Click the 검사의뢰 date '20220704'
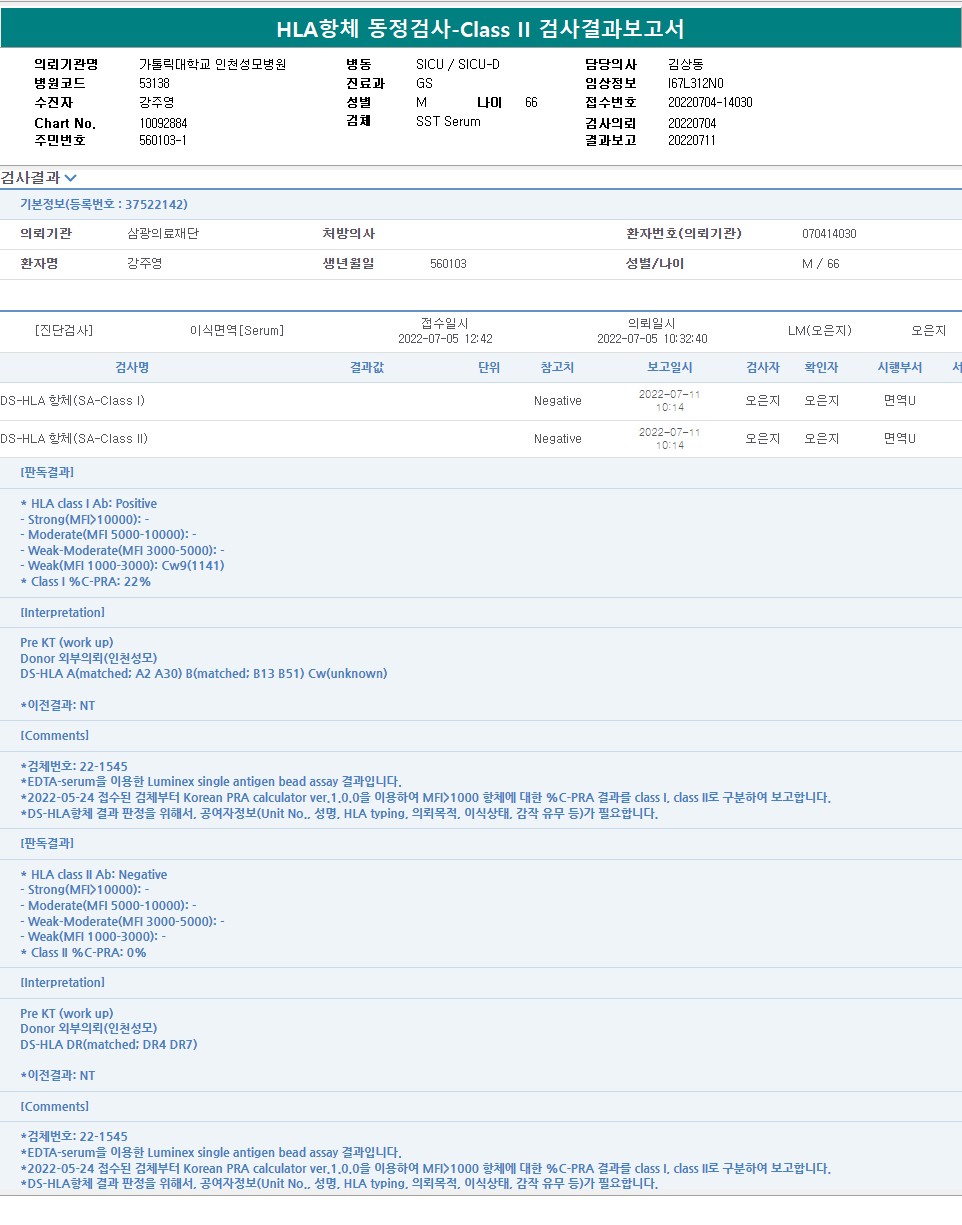The image size is (962, 1225). (x=692, y=123)
